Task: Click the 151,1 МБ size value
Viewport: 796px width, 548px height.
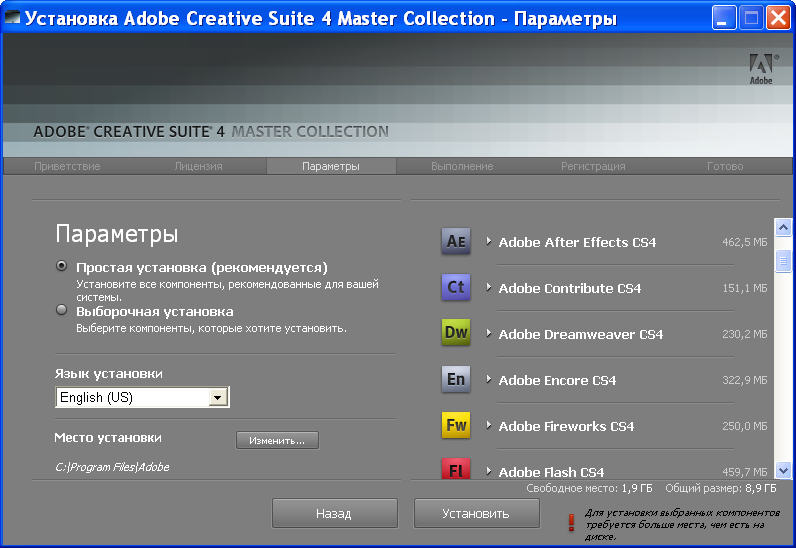Action: 744,288
